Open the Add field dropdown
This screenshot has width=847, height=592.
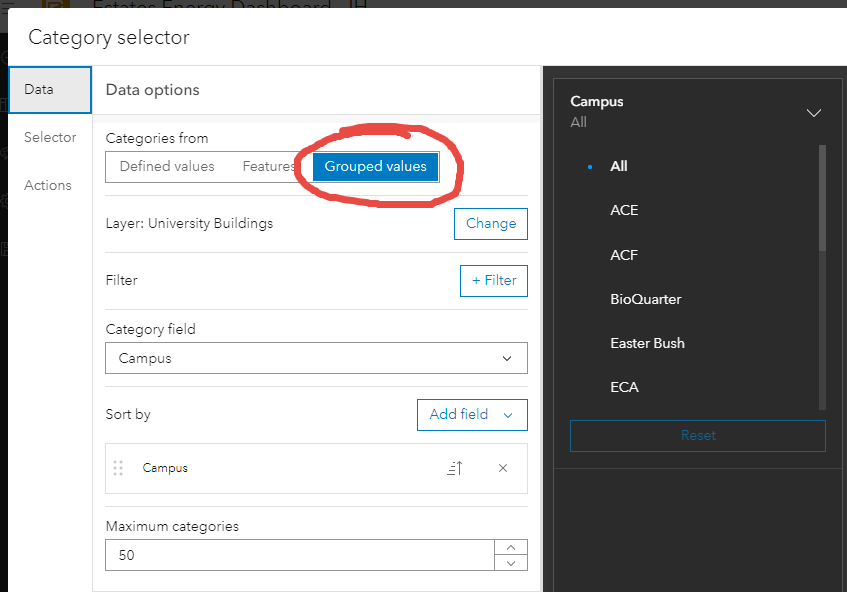[x=472, y=415]
